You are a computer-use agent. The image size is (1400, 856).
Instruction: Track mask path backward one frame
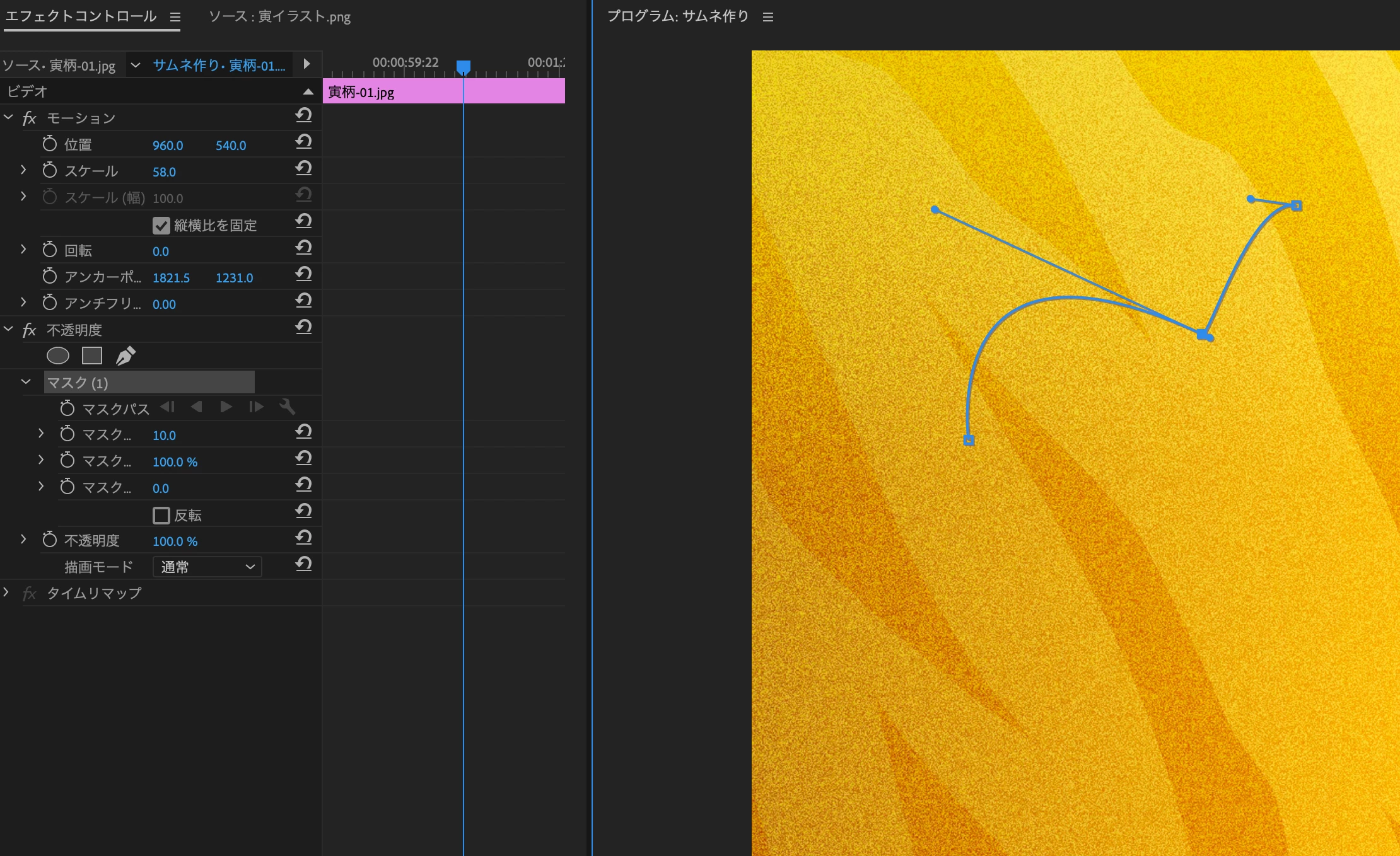(x=167, y=407)
